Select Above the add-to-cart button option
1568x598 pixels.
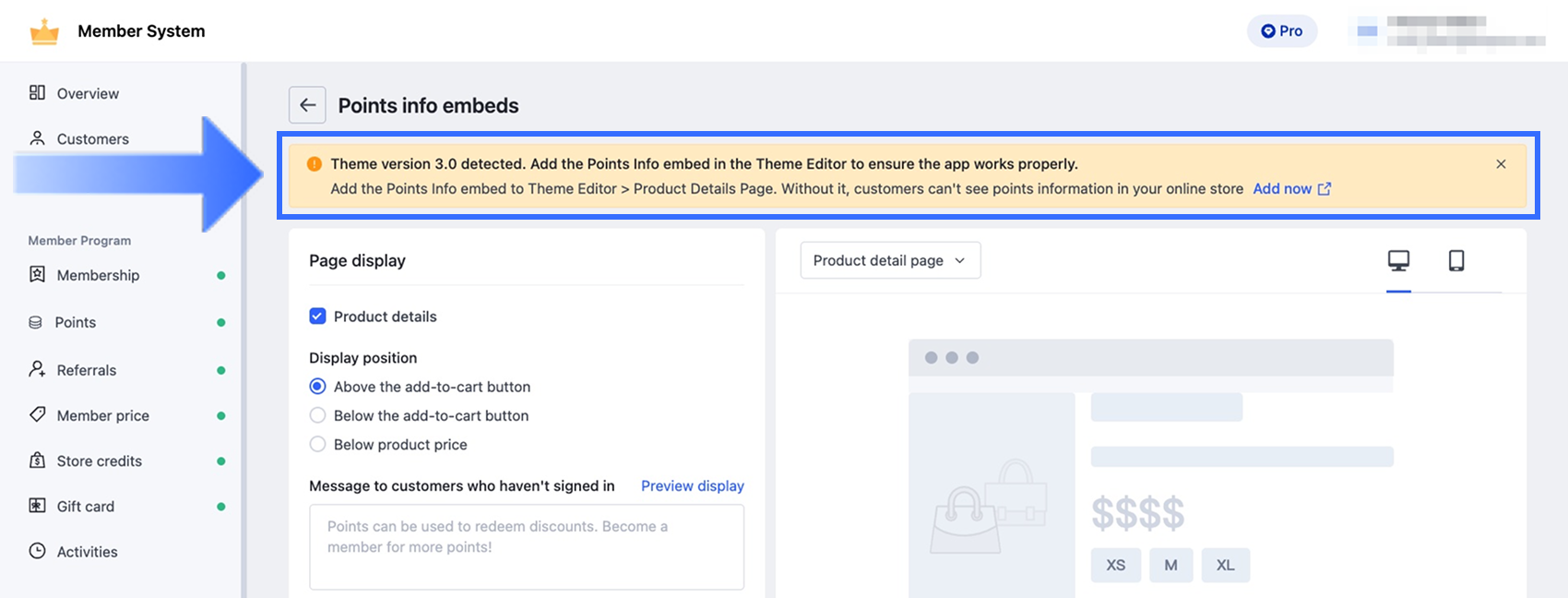317,387
